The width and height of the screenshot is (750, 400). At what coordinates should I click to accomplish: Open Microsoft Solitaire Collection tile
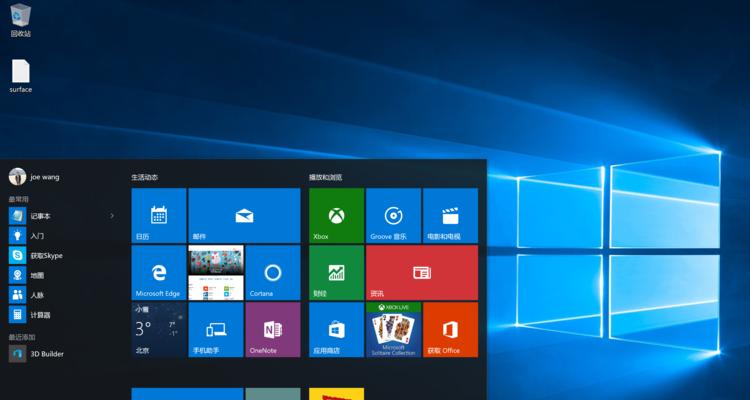[393, 330]
